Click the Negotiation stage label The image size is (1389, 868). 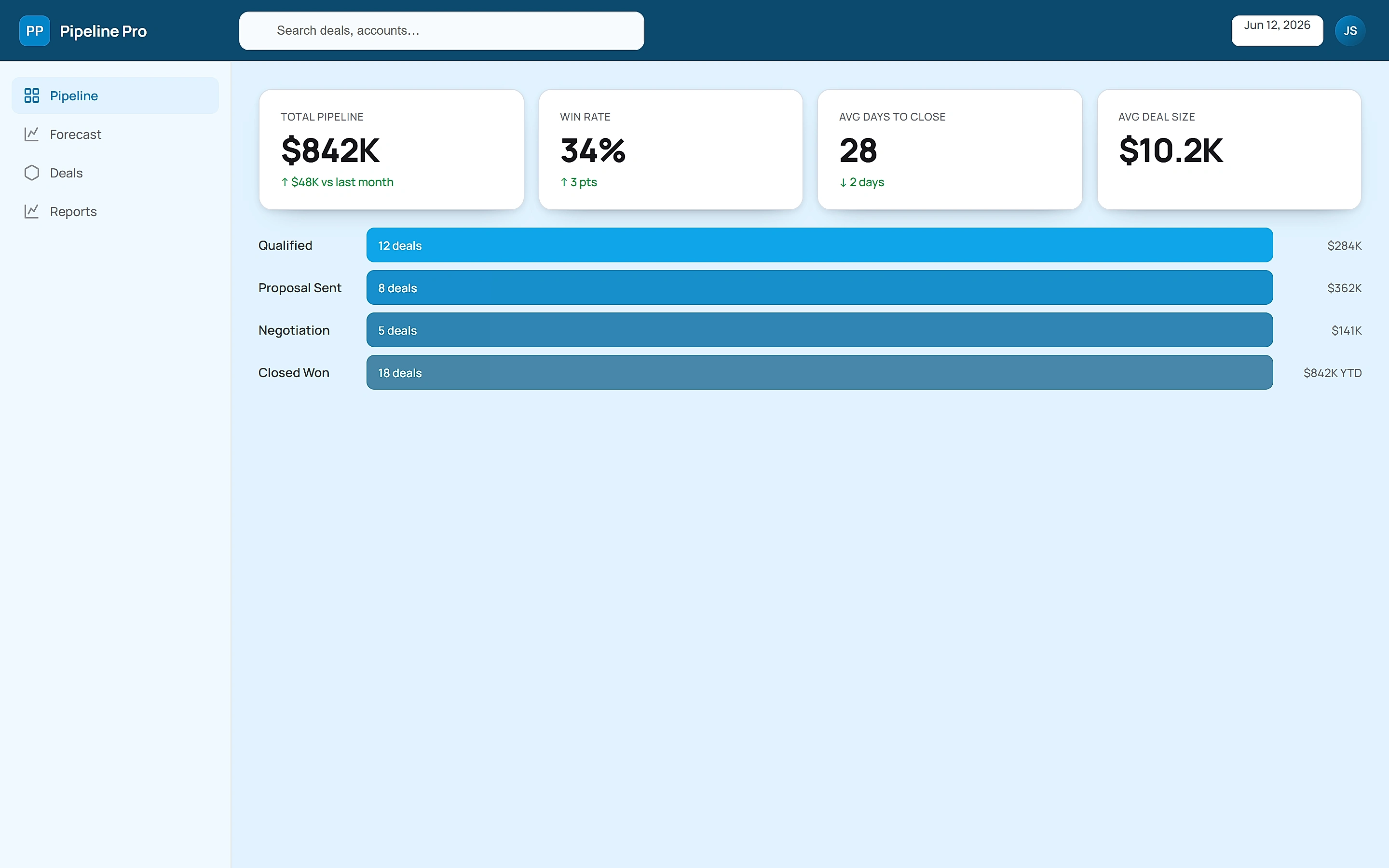click(x=294, y=330)
